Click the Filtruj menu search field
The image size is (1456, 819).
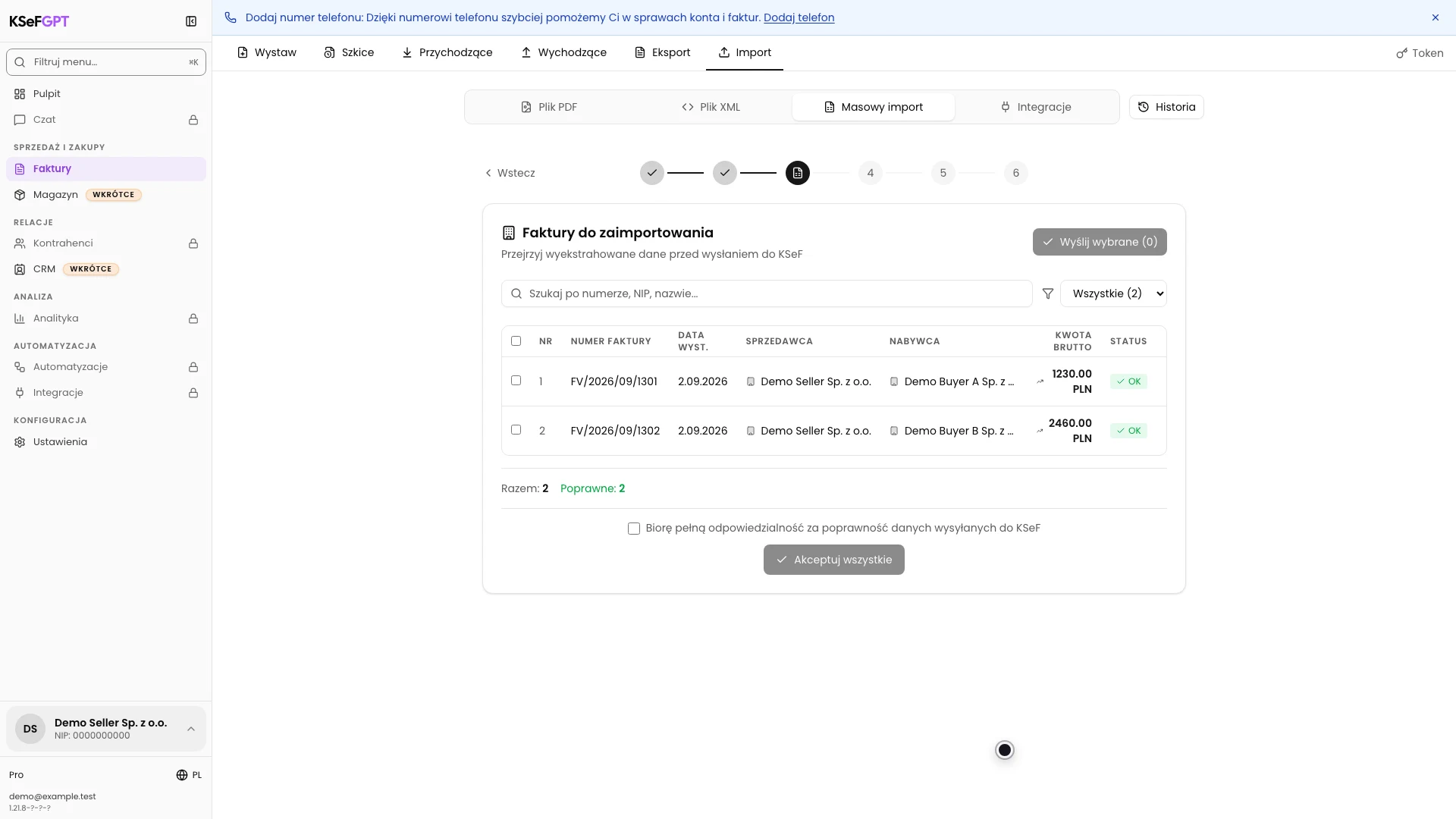click(x=106, y=62)
